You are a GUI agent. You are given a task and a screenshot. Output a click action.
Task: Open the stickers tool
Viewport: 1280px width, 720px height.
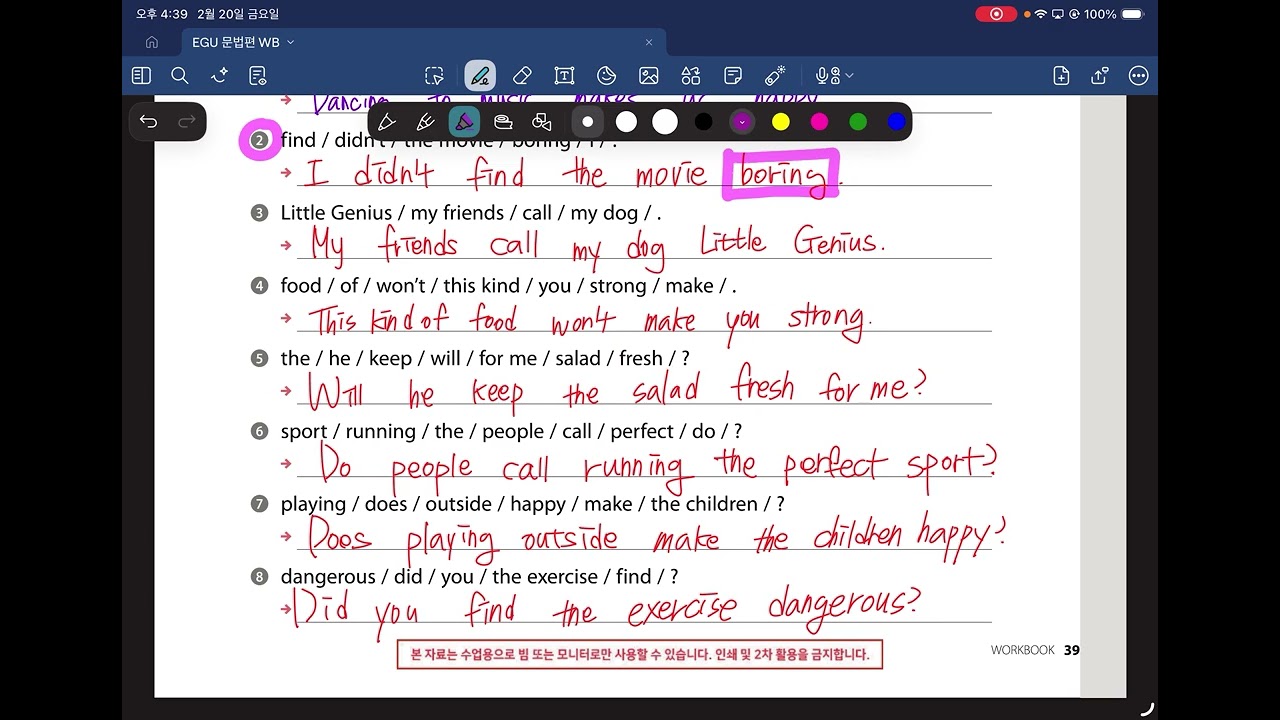606,76
